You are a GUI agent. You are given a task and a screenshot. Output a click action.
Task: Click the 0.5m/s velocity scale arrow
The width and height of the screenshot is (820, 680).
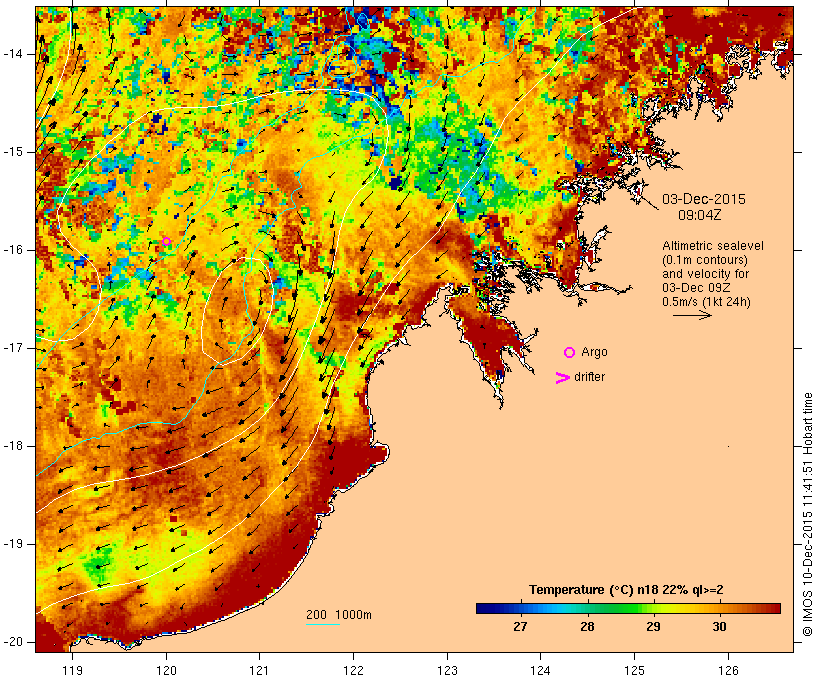click(692, 315)
